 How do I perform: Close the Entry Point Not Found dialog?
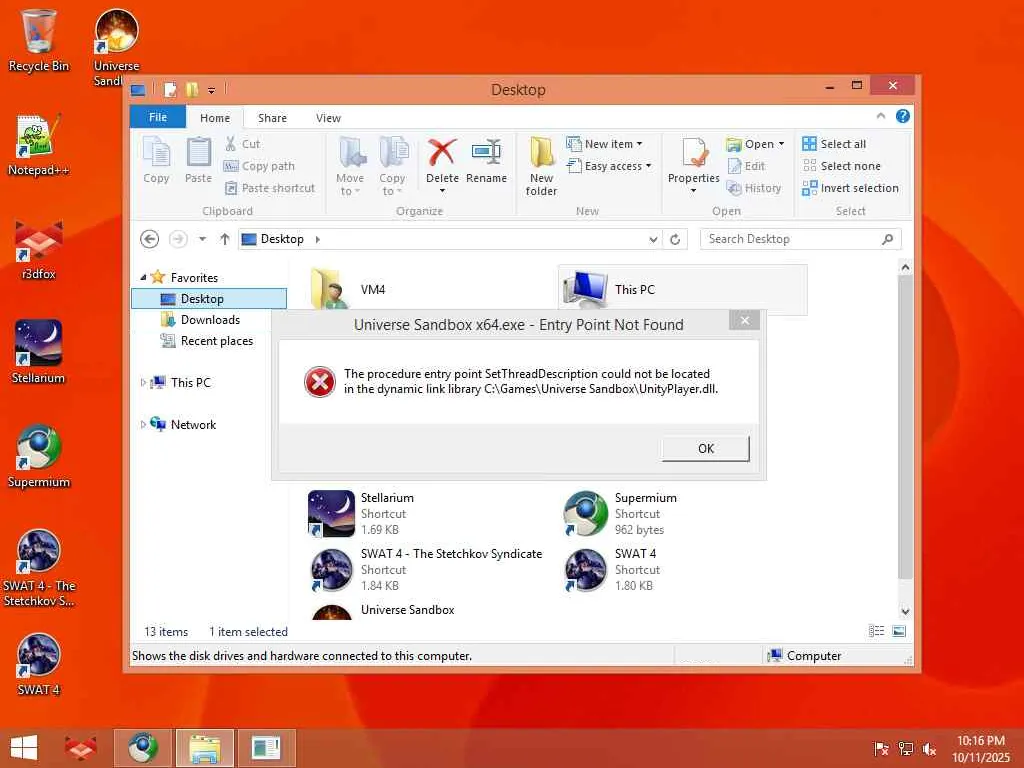pos(744,320)
